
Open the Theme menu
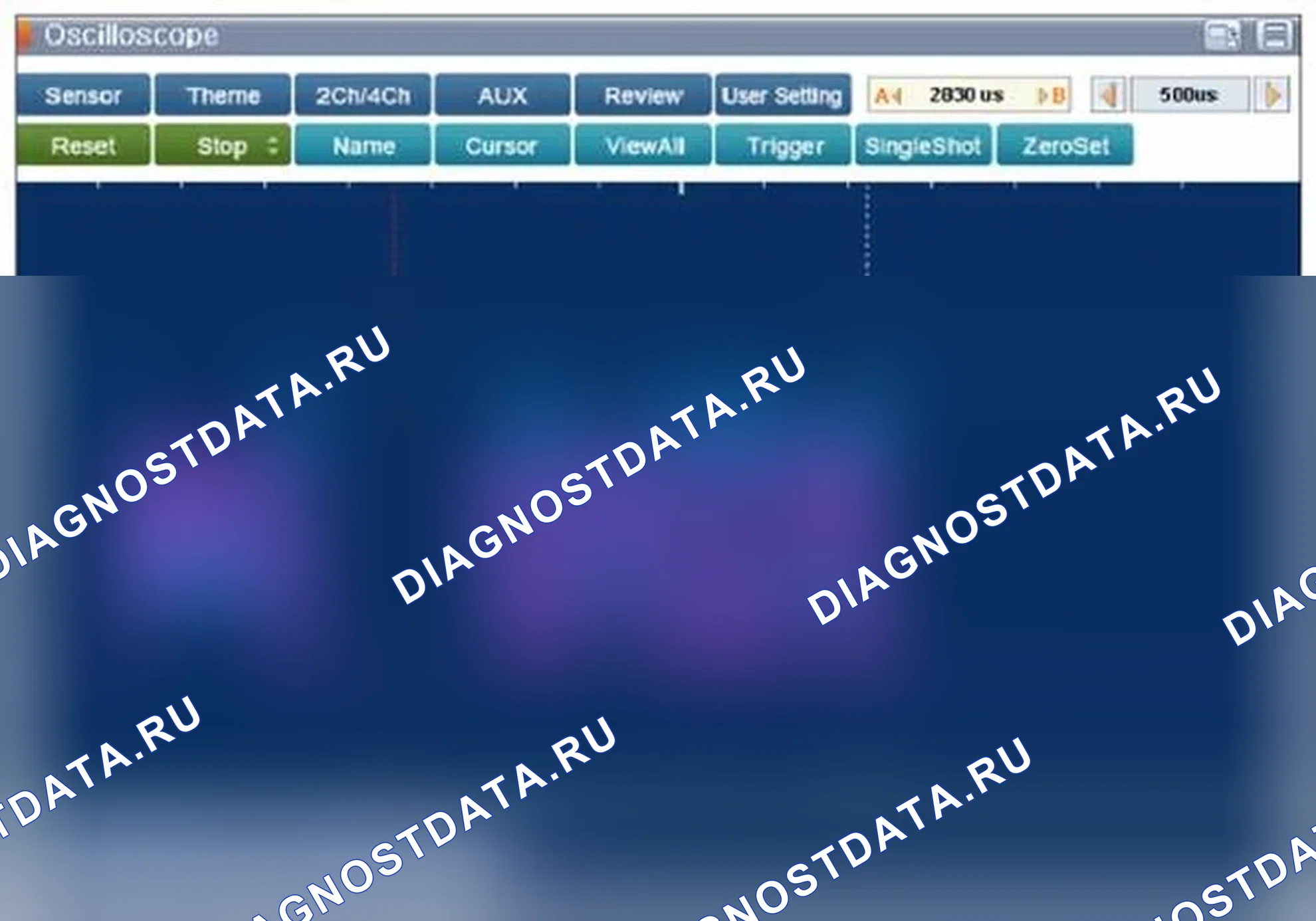tap(223, 96)
